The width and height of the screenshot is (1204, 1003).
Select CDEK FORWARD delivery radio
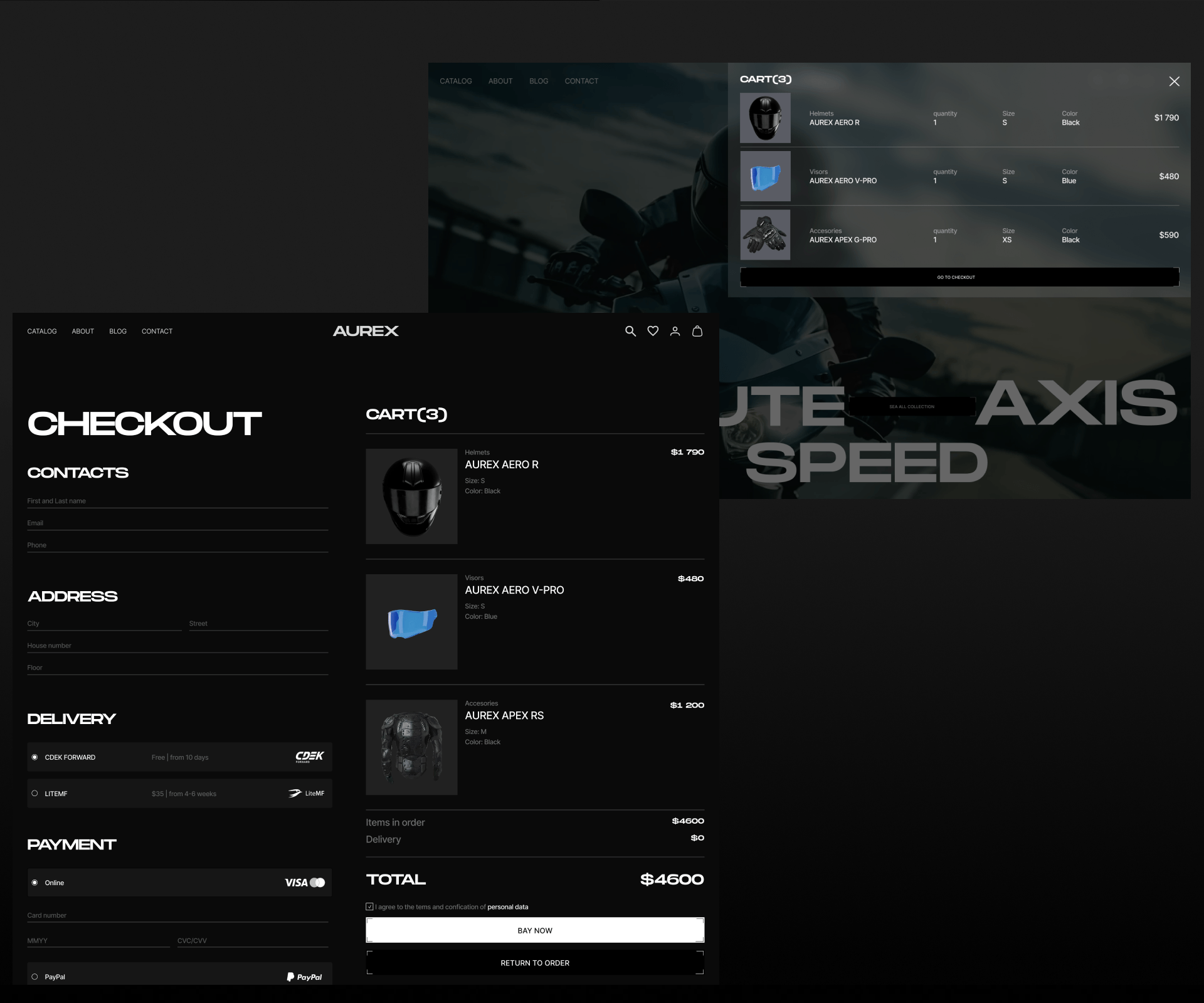[x=35, y=757]
